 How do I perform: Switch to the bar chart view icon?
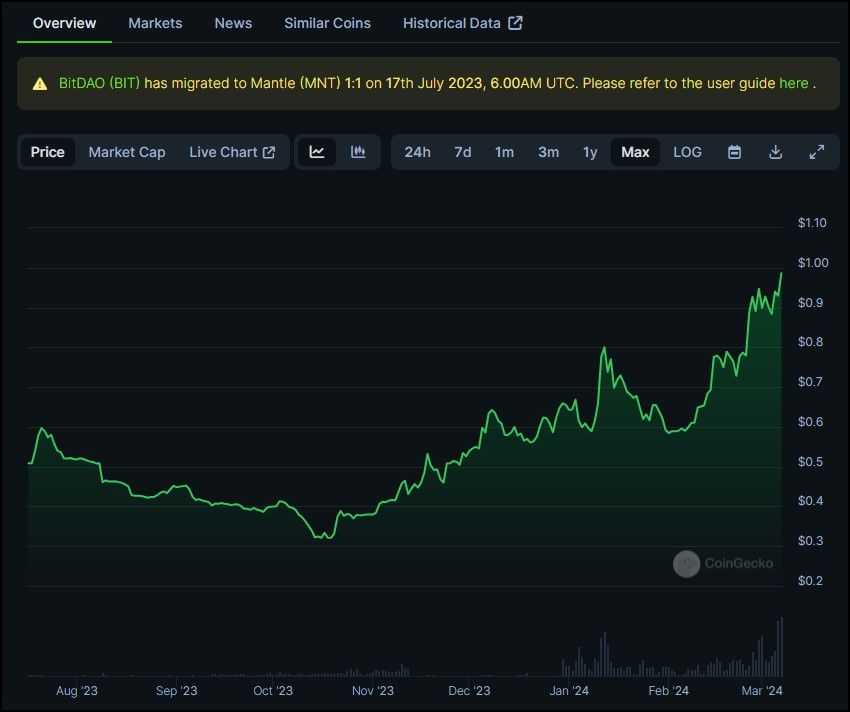pyautogui.click(x=358, y=151)
